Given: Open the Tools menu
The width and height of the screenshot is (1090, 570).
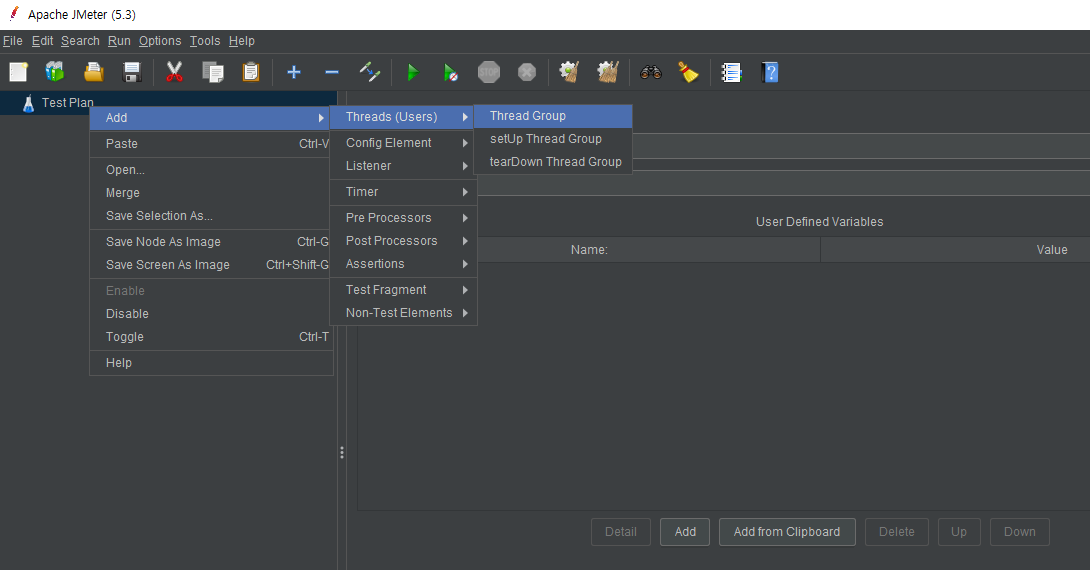Looking at the screenshot, I should (x=205, y=41).
